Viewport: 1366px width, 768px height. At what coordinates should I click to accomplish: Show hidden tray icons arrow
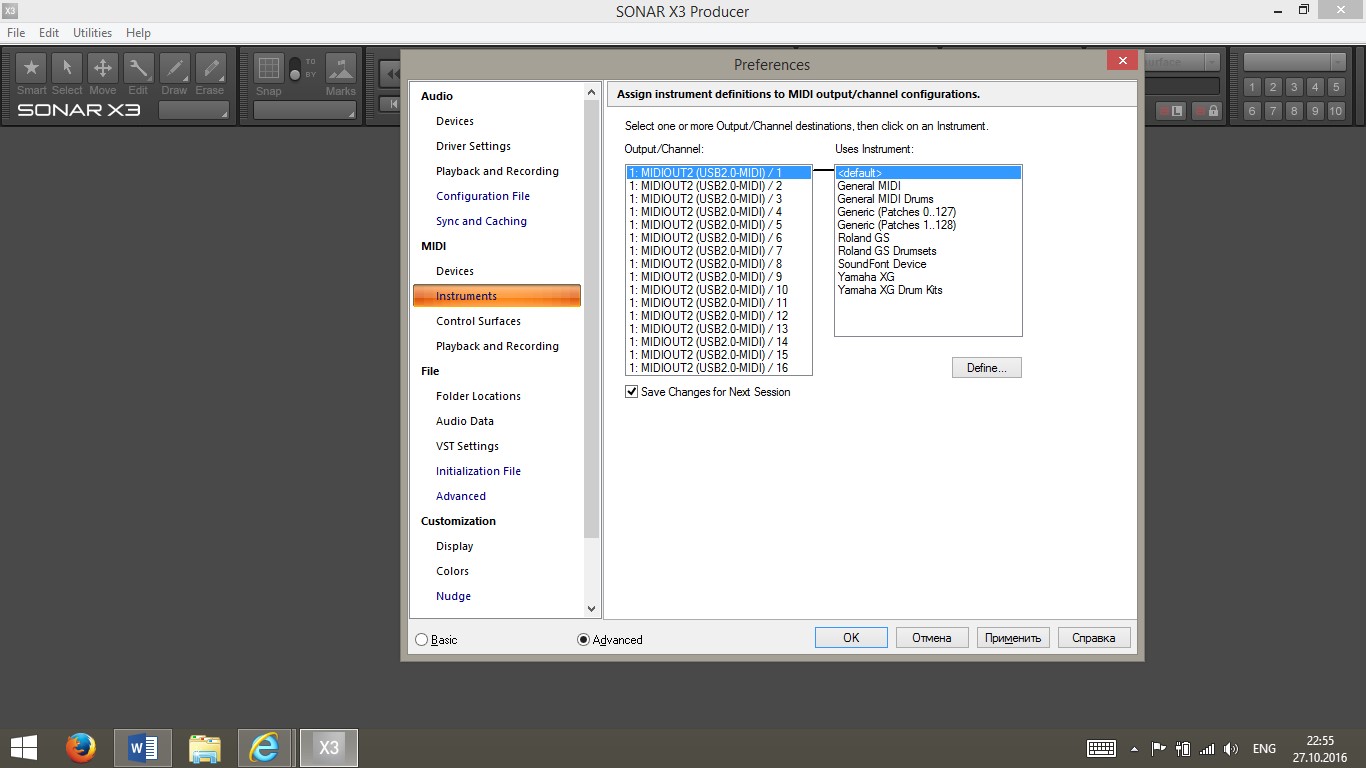point(1134,749)
